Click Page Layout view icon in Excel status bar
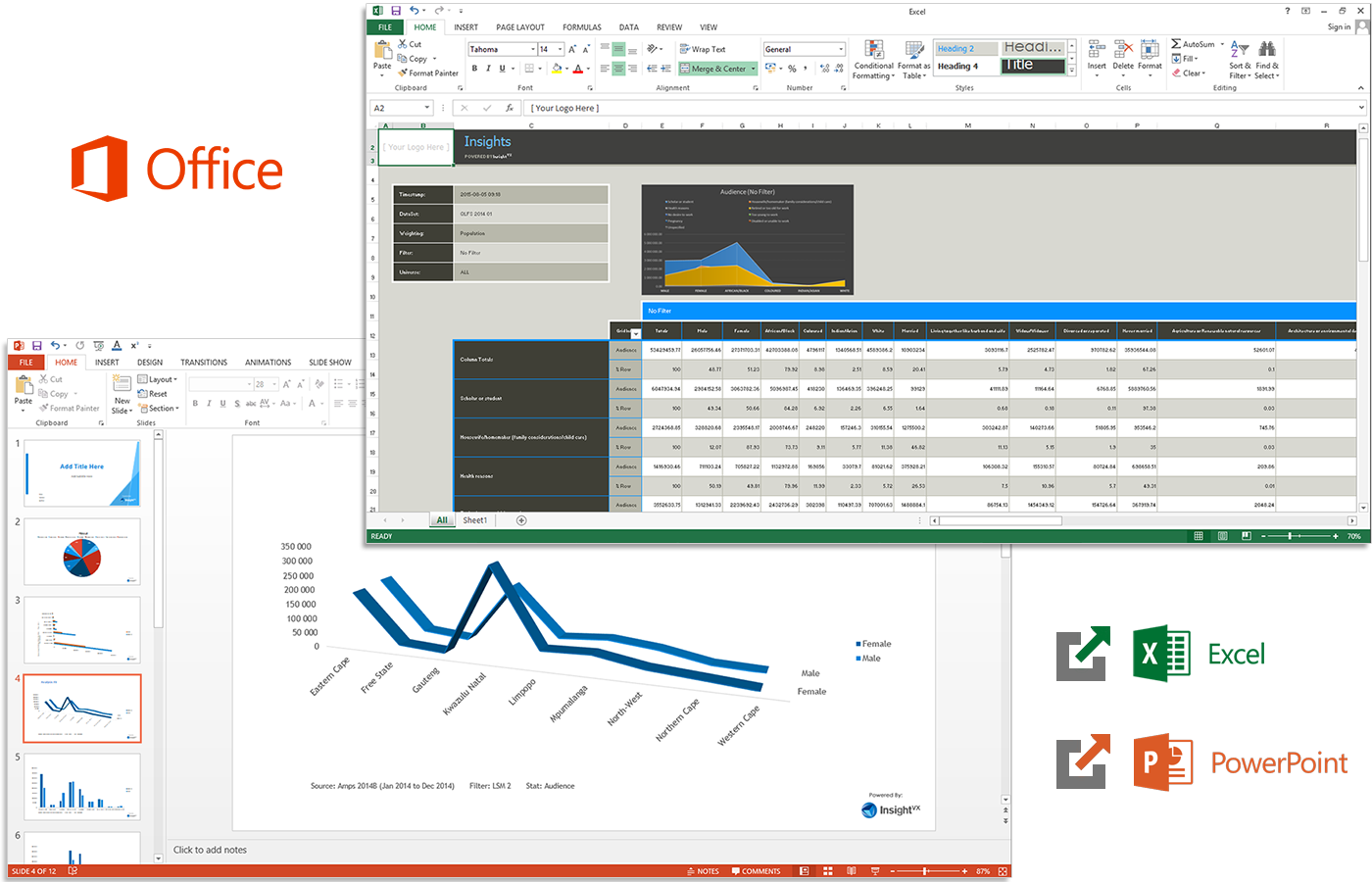This screenshot has height=882, width=1372. [1222, 536]
